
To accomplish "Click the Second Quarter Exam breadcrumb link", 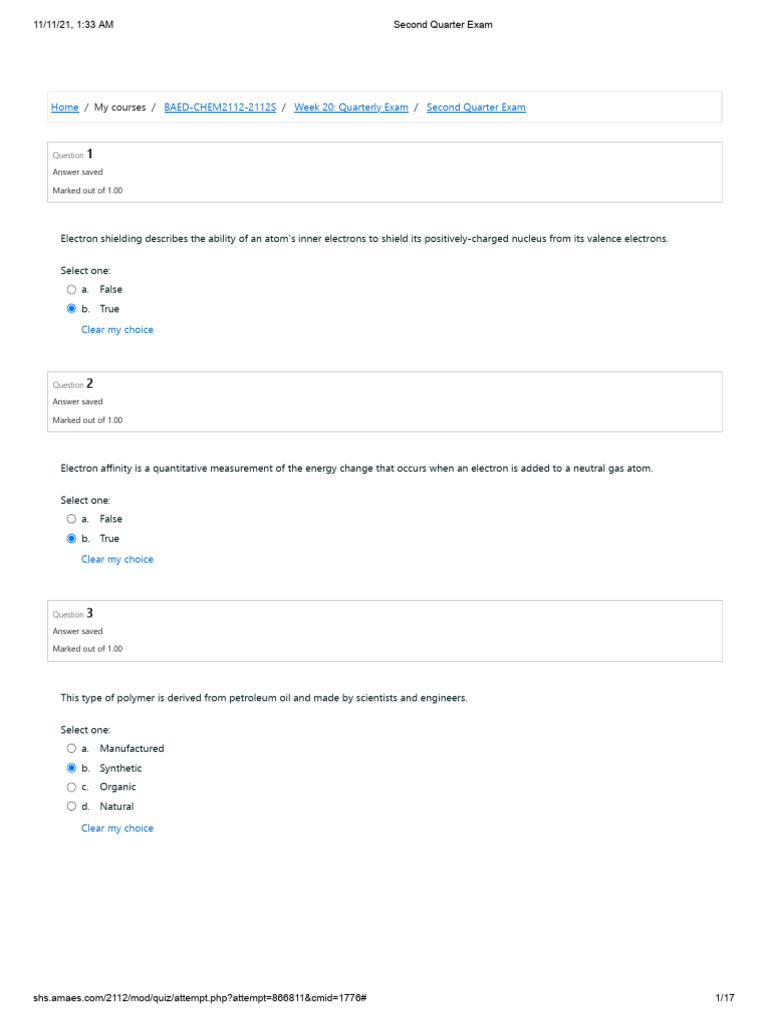I will point(476,107).
